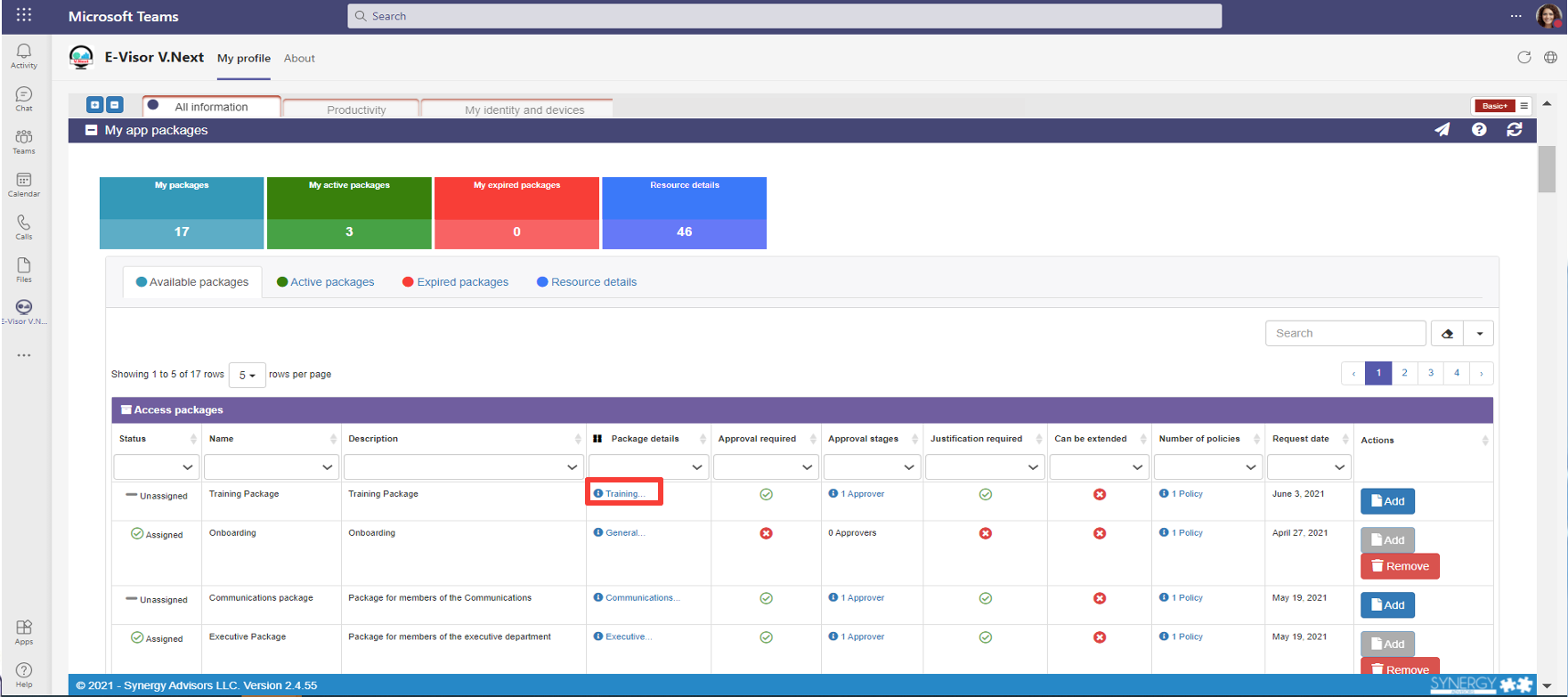Click the packages table Search field
This screenshot has width=1568, height=697.
(1345, 334)
